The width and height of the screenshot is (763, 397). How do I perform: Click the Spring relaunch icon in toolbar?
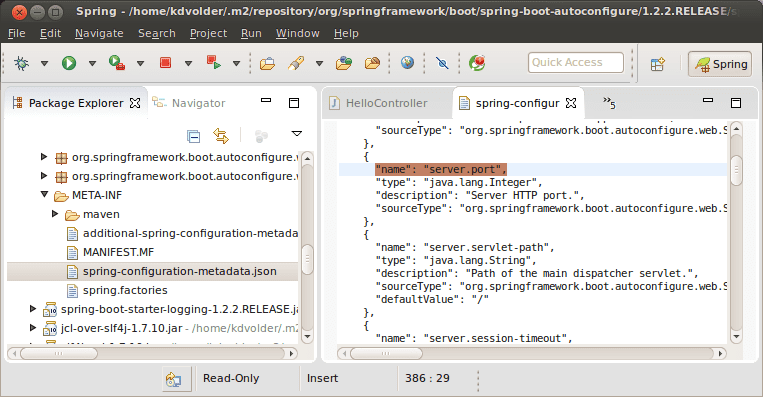(x=477, y=63)
